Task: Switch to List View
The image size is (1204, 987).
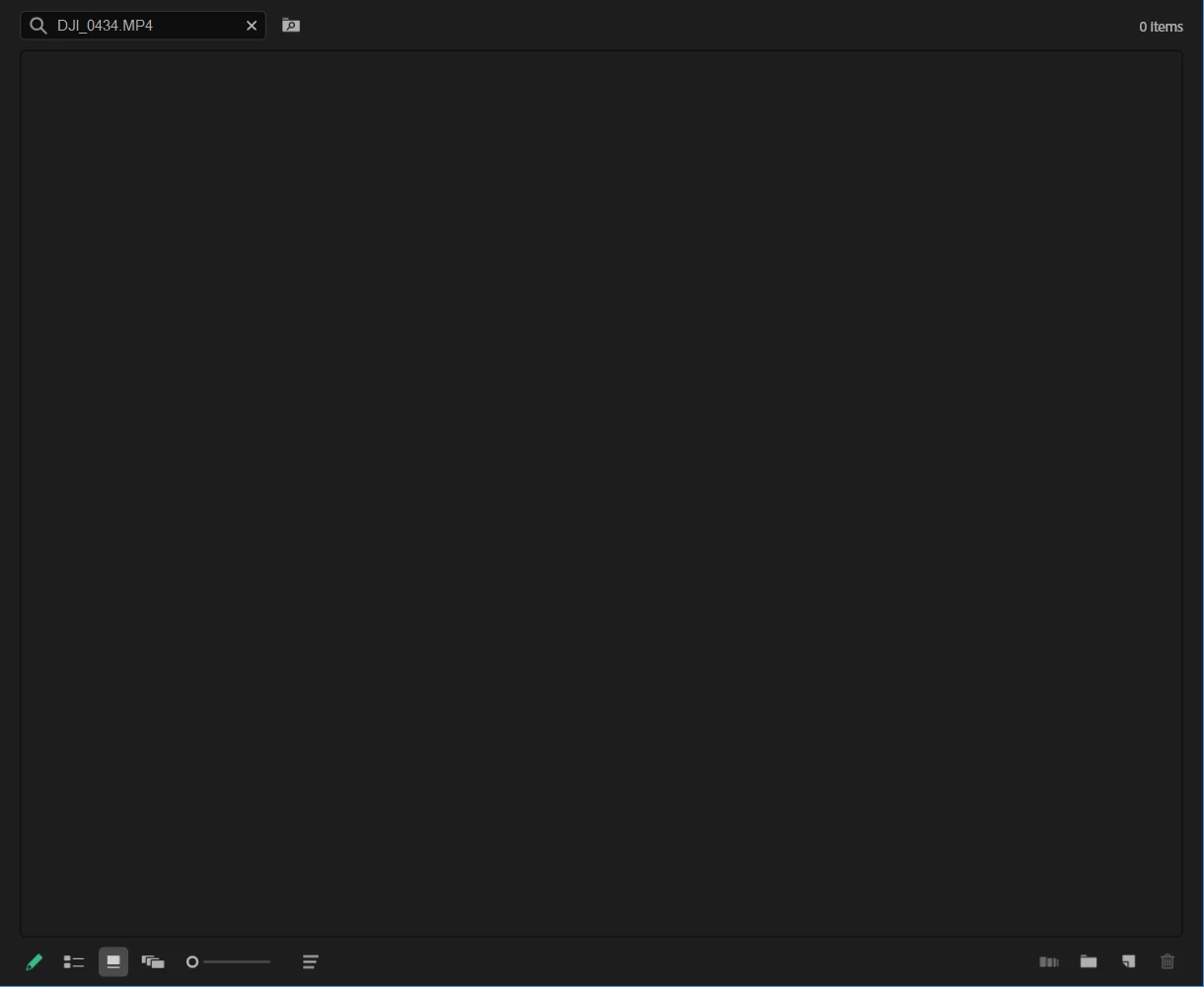Action: 74,961
